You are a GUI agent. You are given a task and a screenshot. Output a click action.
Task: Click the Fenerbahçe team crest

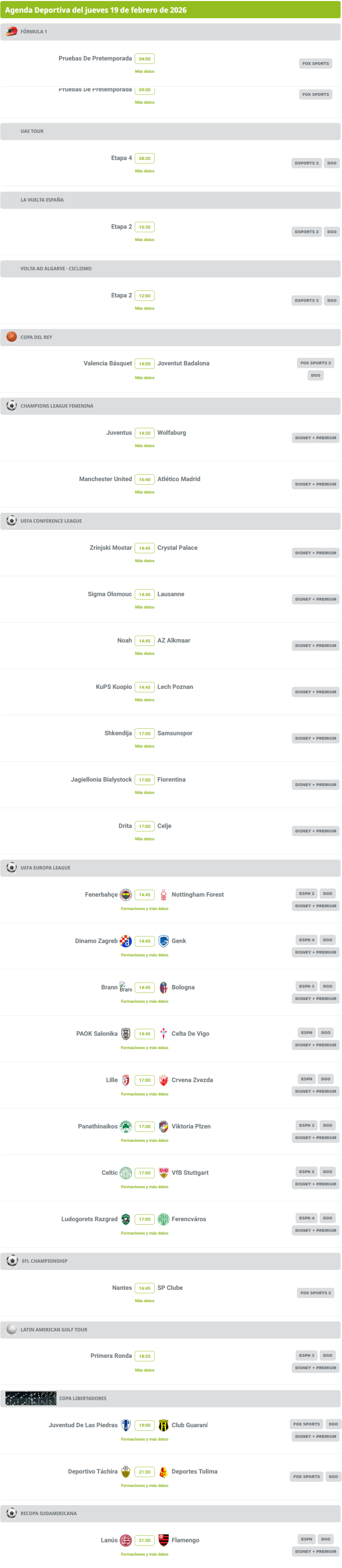coord(126,894)
